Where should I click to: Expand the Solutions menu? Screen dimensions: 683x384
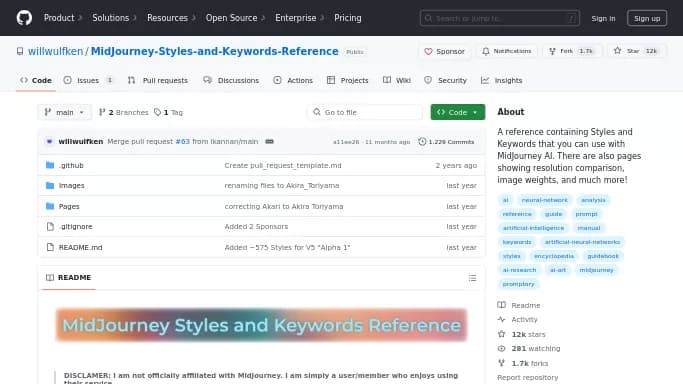114,18
